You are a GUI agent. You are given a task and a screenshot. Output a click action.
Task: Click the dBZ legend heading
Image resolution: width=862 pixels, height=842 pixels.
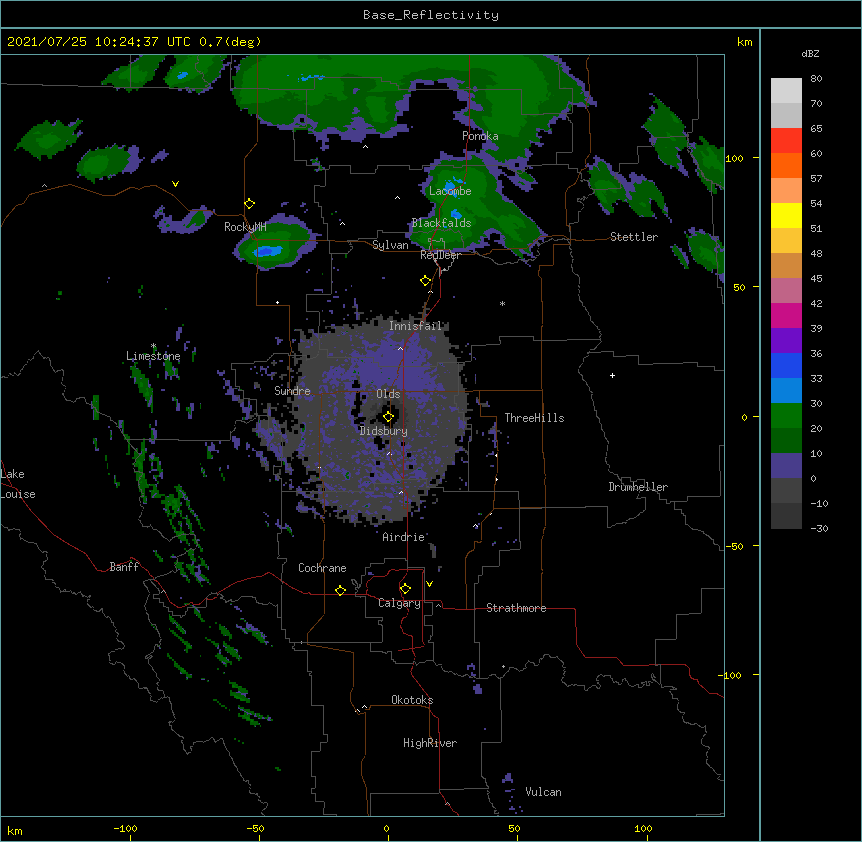pos(810,54)
